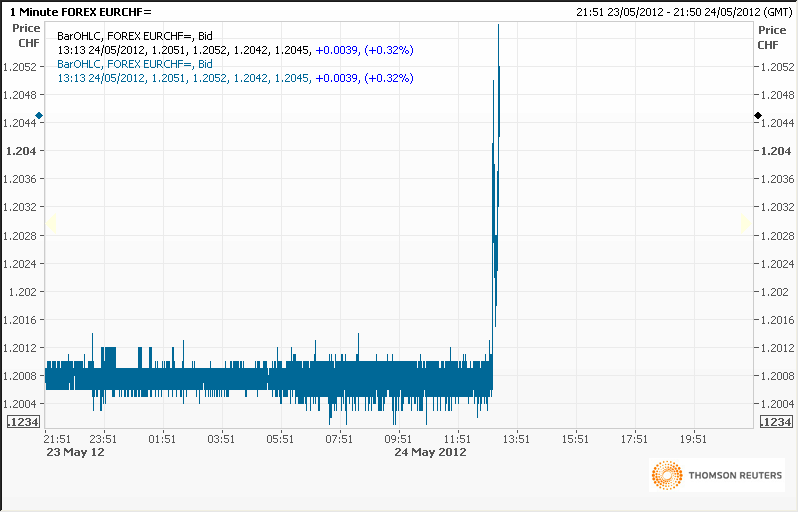The width and height of the screenshot is (798, 512).
Task: Click the pale arrow on the right price axis
Action: tap(744, 223)
